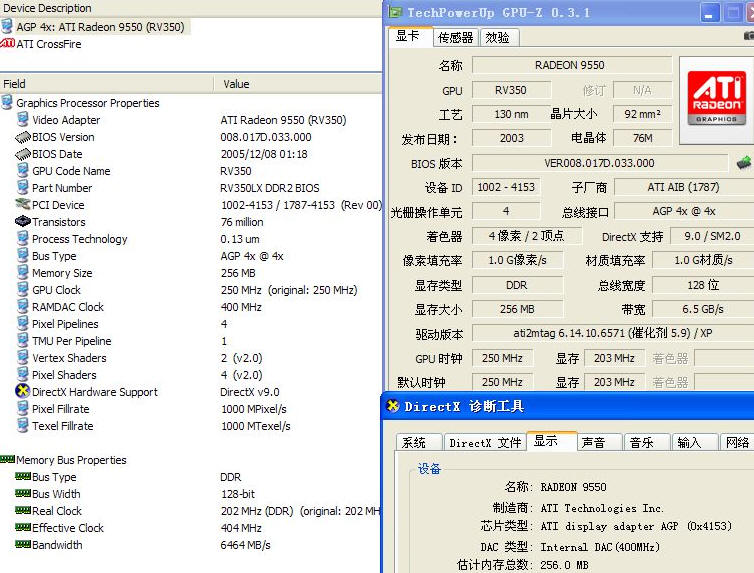Click the BIOS Version chip icon
Screen dimensions: 754x573
click(23, 137)
